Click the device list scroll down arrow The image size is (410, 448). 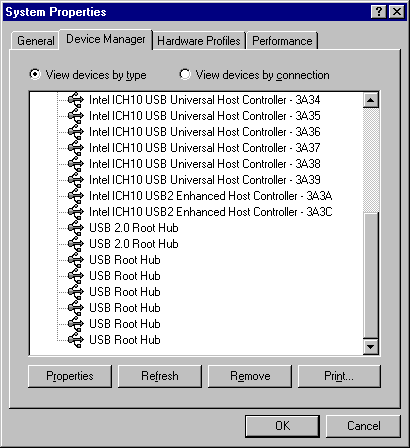coord(371,347)
